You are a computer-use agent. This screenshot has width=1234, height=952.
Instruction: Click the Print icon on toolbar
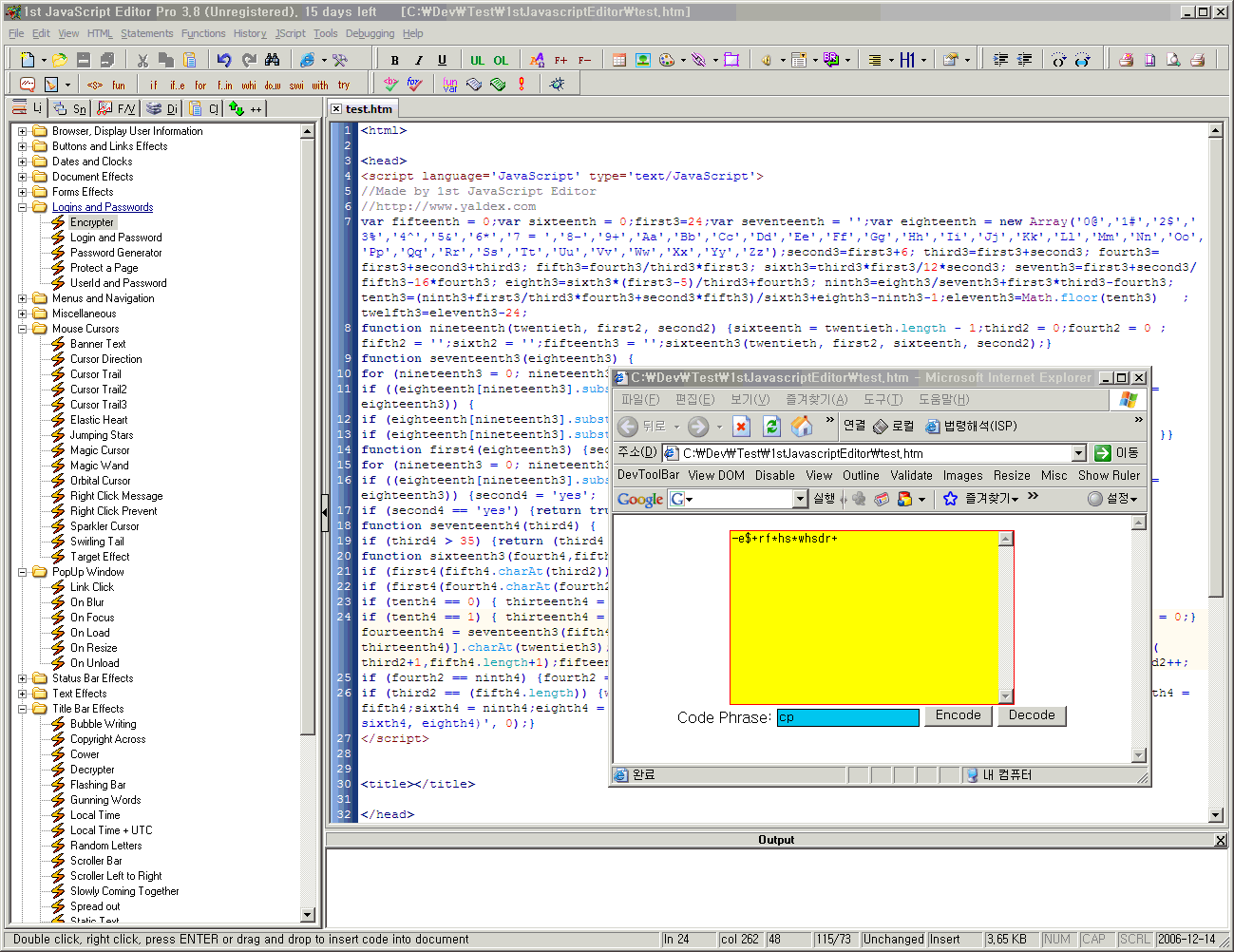coord(1197,60)
